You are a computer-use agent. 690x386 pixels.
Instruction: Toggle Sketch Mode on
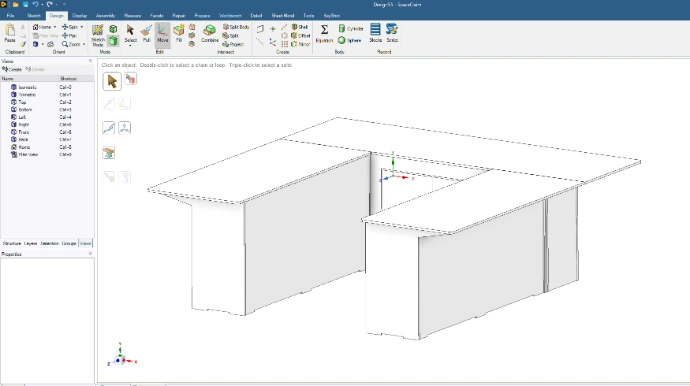click(x=97, y=35)
